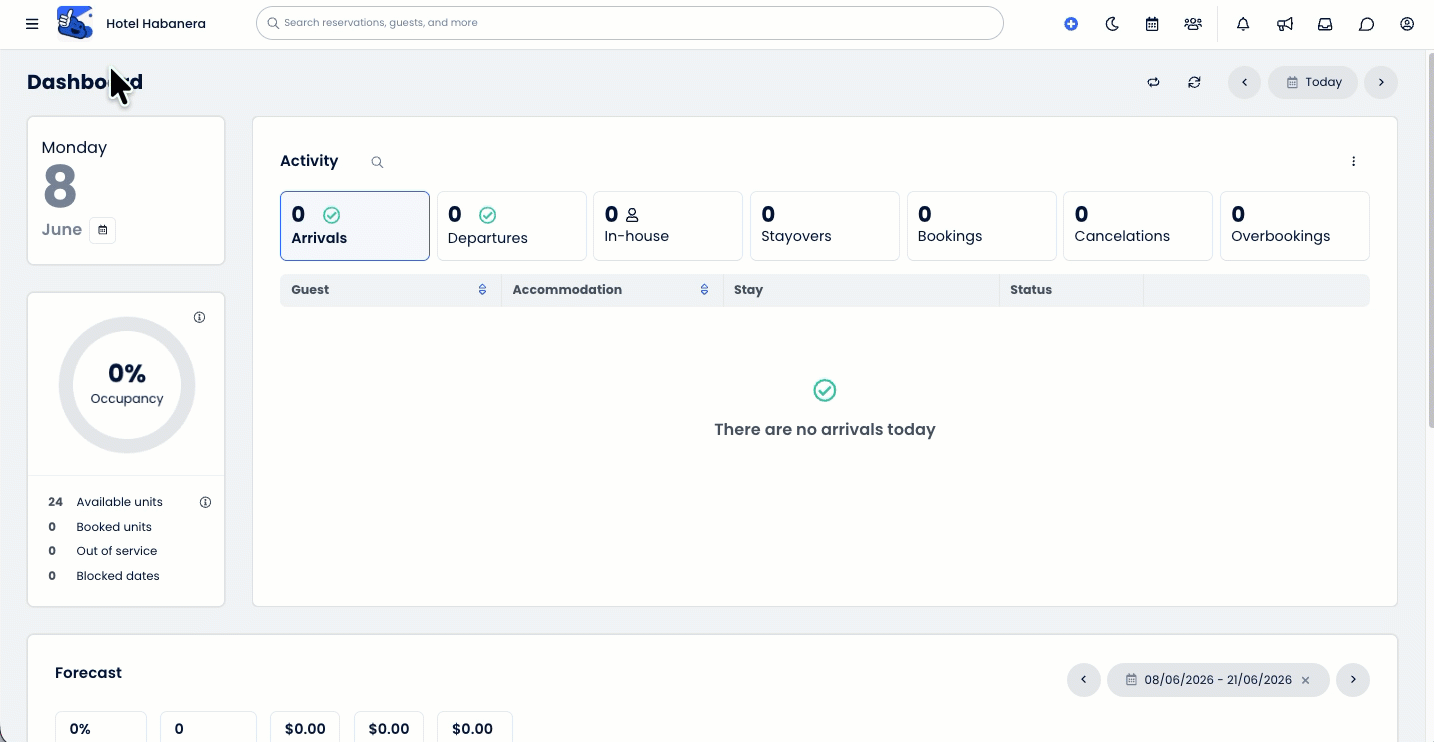Image resolution: width=1434 pixels, height=742 pixels.
Task: Open the megaphone announcements icon
Action: point(1285,24)
